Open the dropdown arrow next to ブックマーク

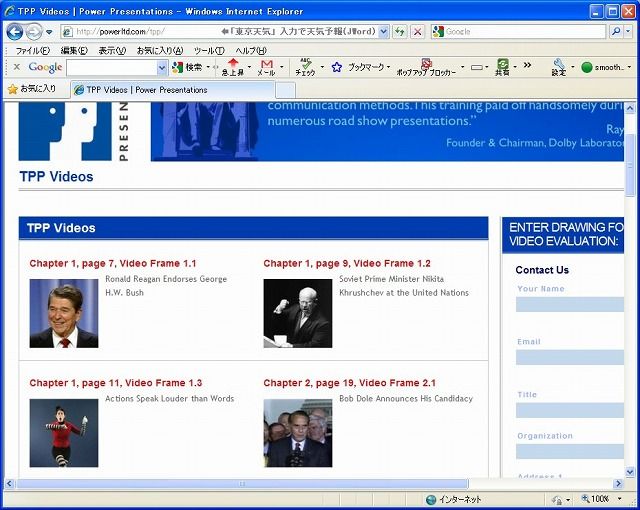tap(388, 67)
